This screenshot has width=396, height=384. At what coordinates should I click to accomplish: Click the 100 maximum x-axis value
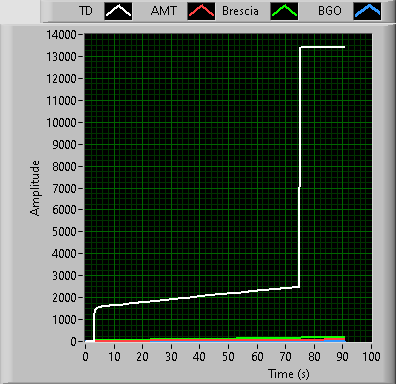371,357
